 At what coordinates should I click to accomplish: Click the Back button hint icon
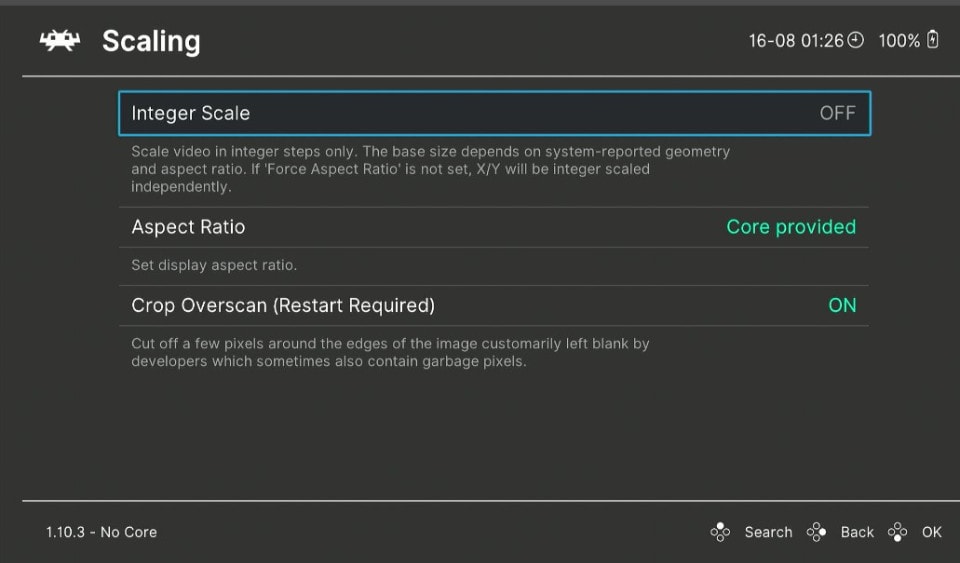816,532
